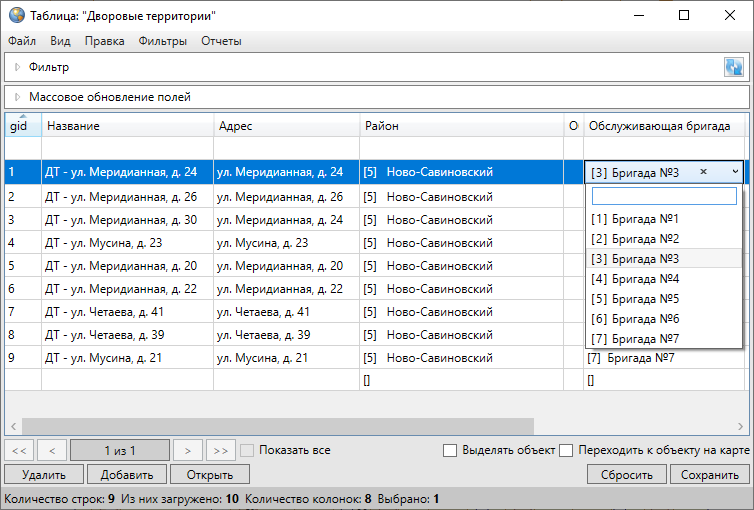
Task: Open the Отчеты menu
Action: pyautogui.click(x=221, y=41)
